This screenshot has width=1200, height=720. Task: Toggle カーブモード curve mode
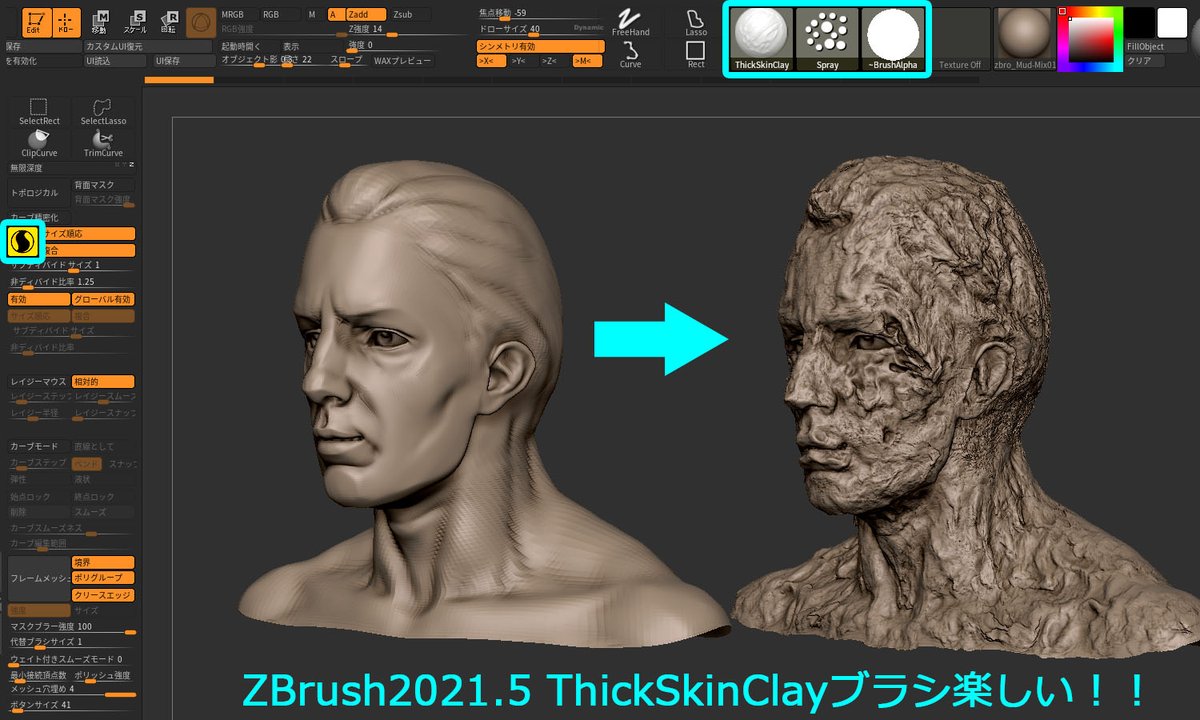(38, 446)
